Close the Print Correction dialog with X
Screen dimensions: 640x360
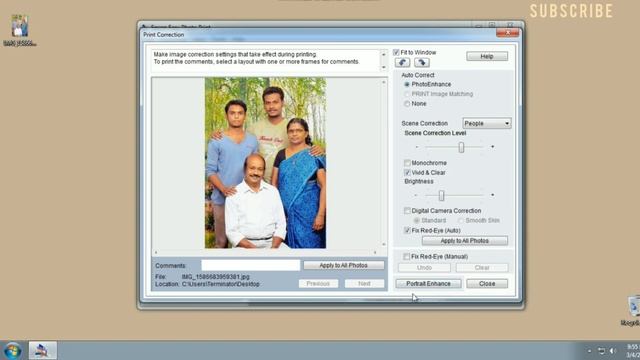[508, 33]
